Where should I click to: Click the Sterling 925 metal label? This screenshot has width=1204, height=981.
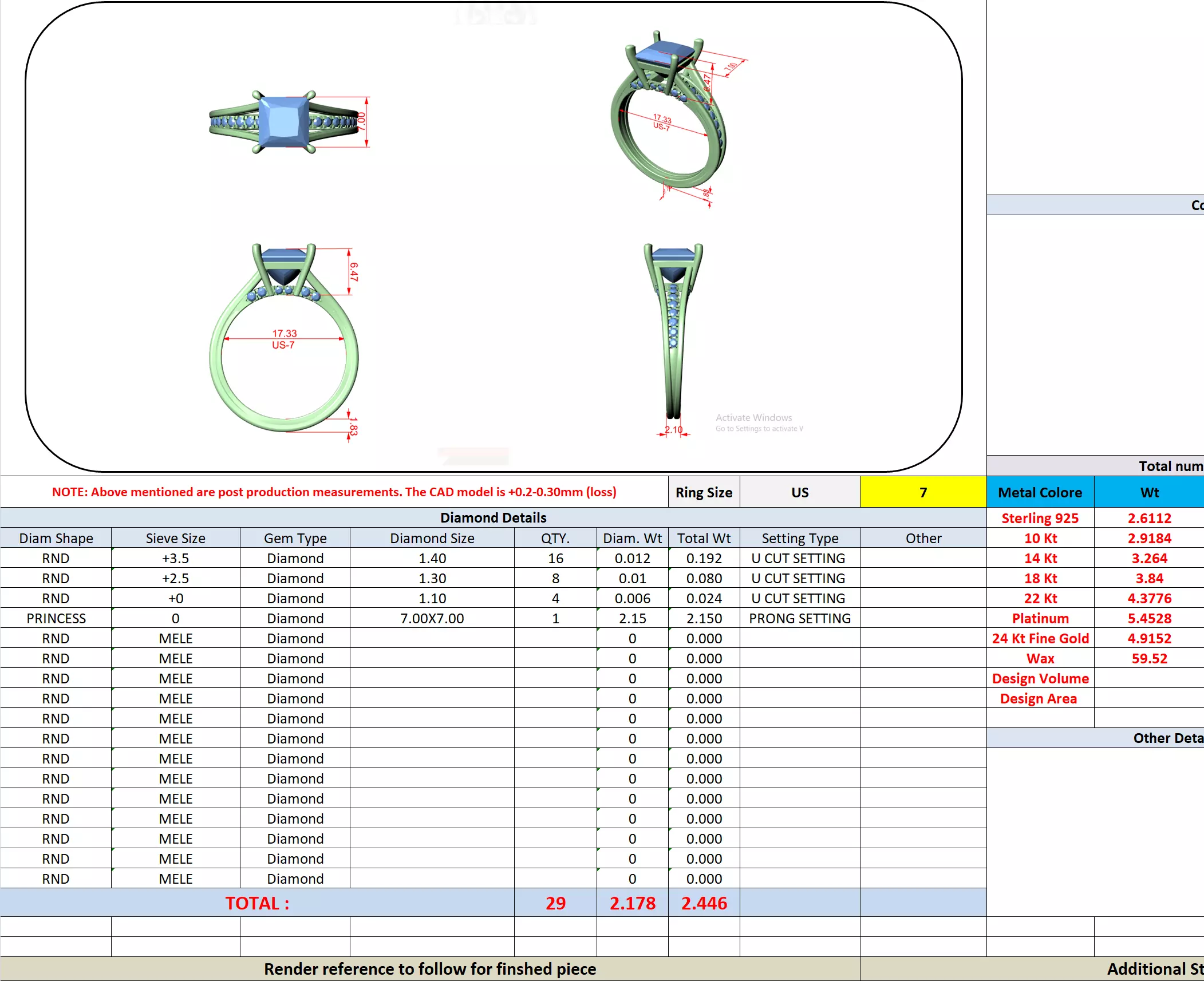tap(1040, 518)
